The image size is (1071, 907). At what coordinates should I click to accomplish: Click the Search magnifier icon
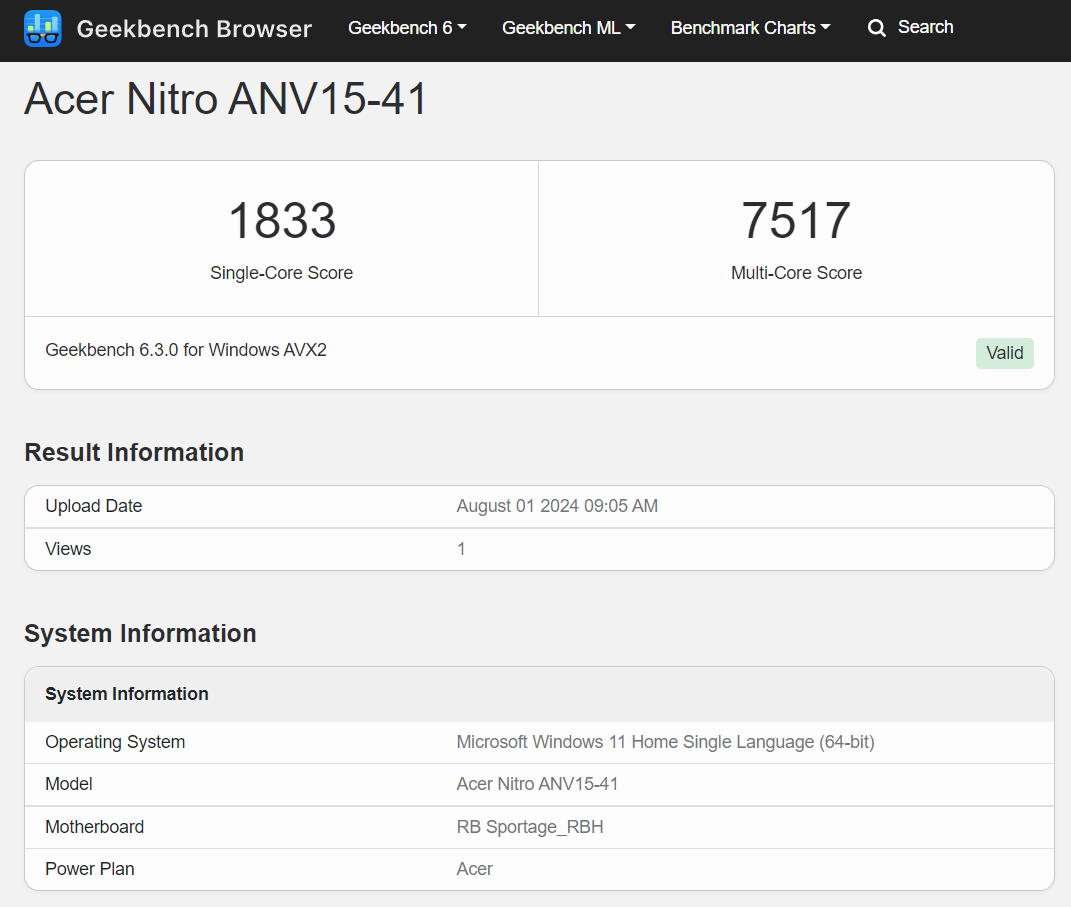(876, 28)
